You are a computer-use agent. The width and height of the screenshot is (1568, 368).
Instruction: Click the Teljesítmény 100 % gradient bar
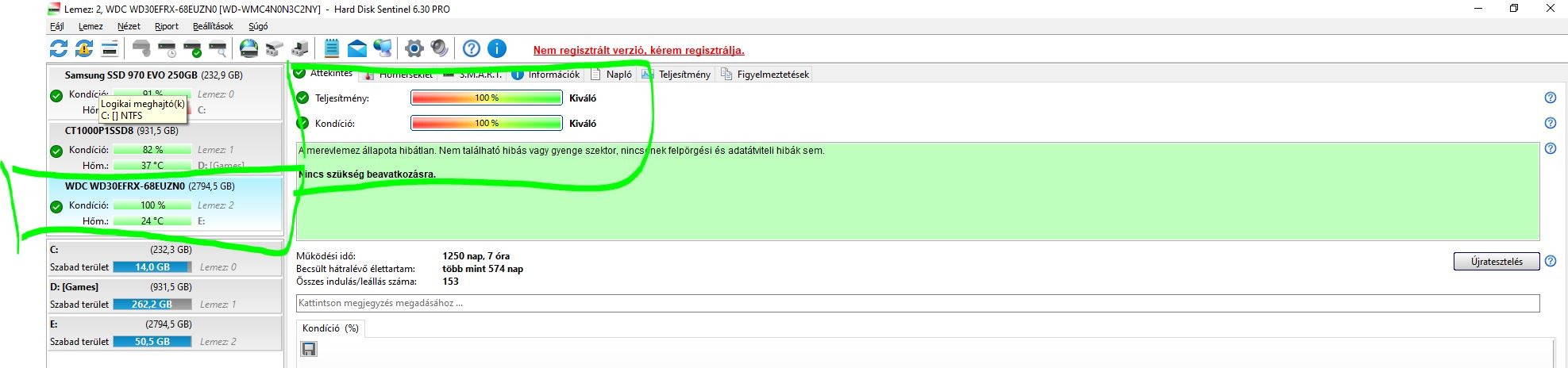(487, 98)
